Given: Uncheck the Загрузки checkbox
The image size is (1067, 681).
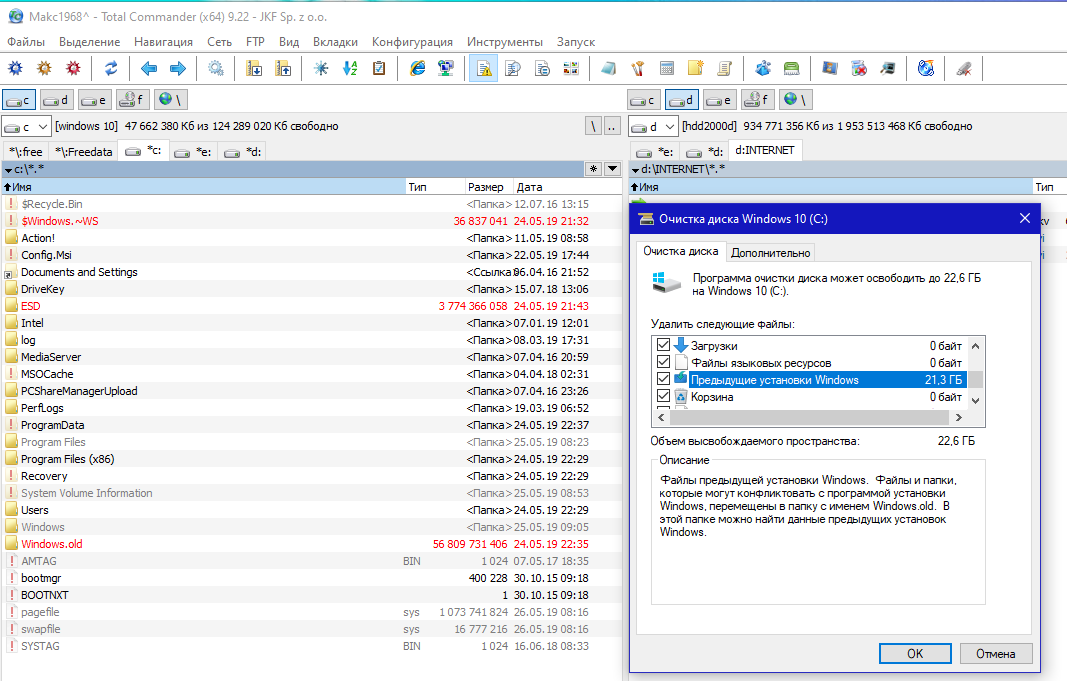Looking at the screenshot, I should 663,346.
